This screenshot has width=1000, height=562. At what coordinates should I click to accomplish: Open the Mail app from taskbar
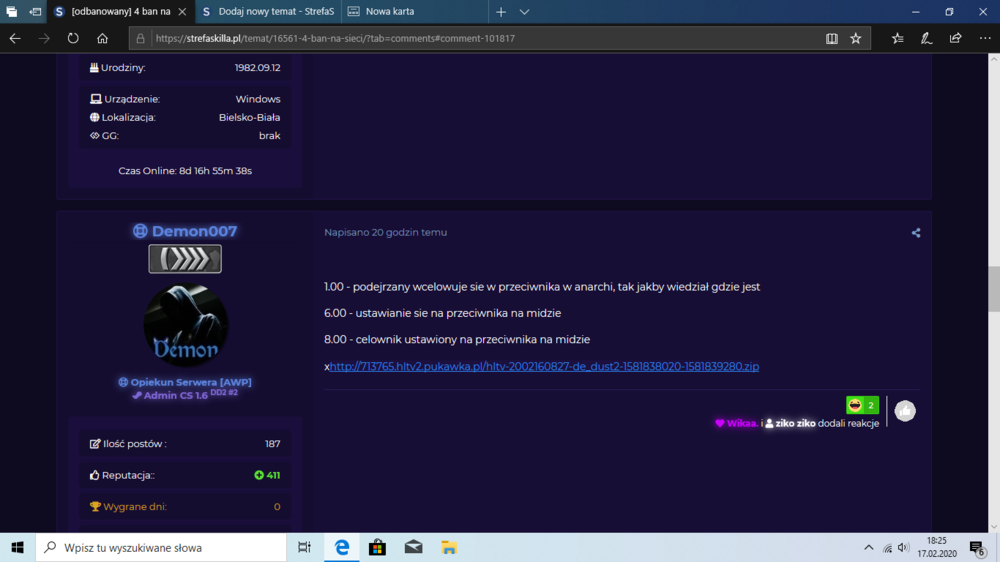tap(413, 547)
